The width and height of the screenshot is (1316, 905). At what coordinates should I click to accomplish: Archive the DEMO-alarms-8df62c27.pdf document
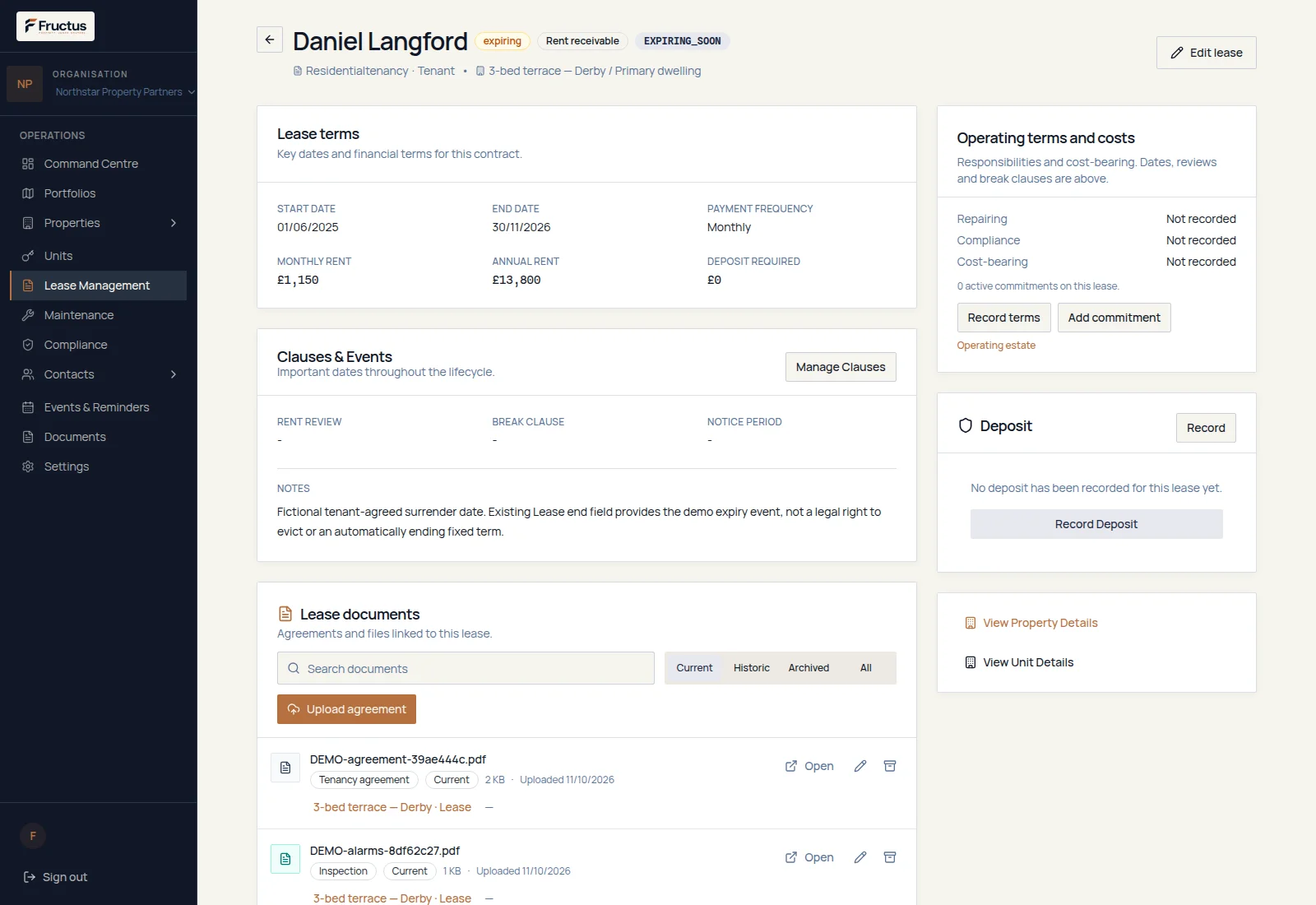pos(890,857)
